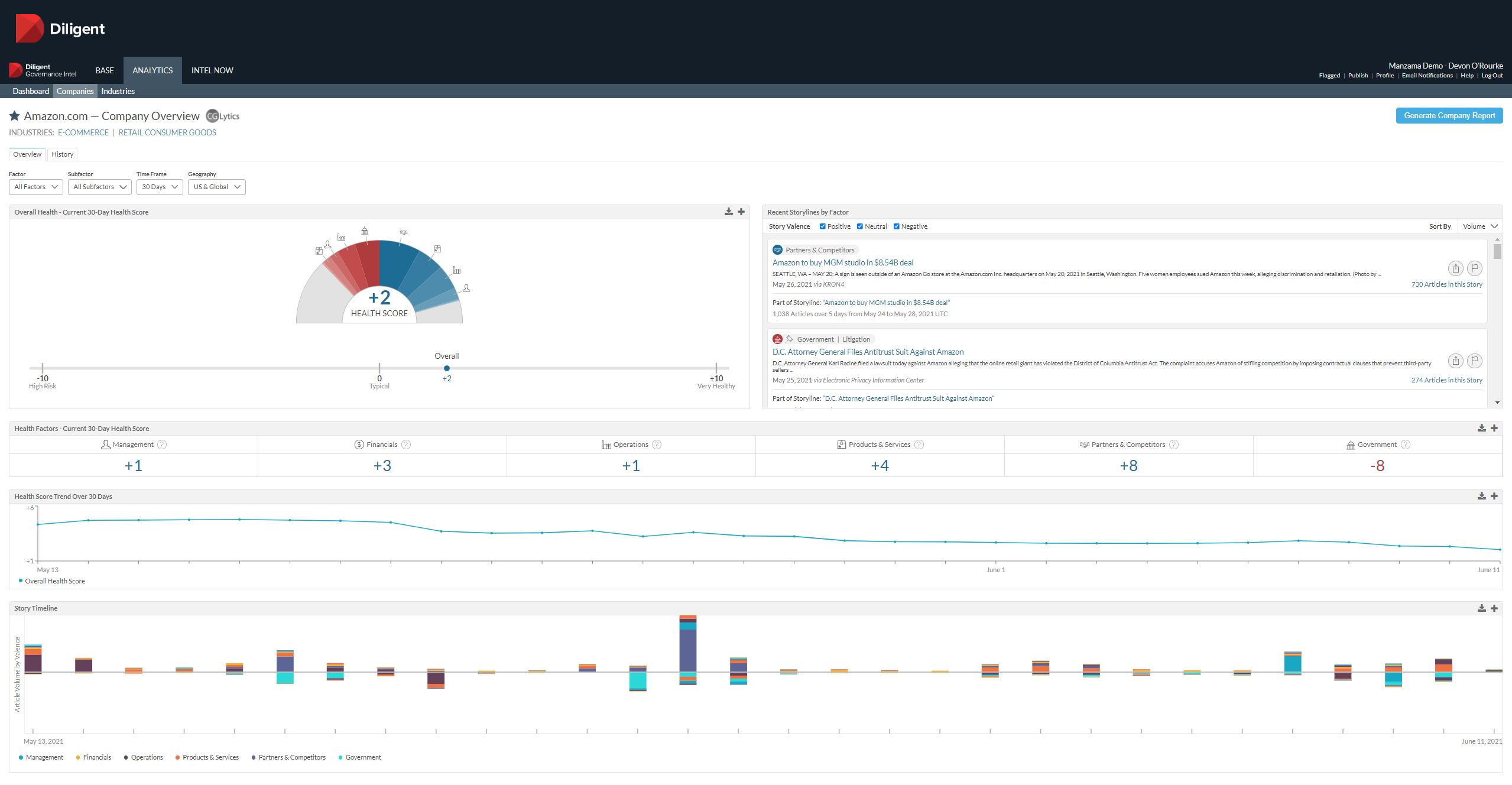
Task: Download the Story Timeline chart
Action: (x=1481, y=608)
